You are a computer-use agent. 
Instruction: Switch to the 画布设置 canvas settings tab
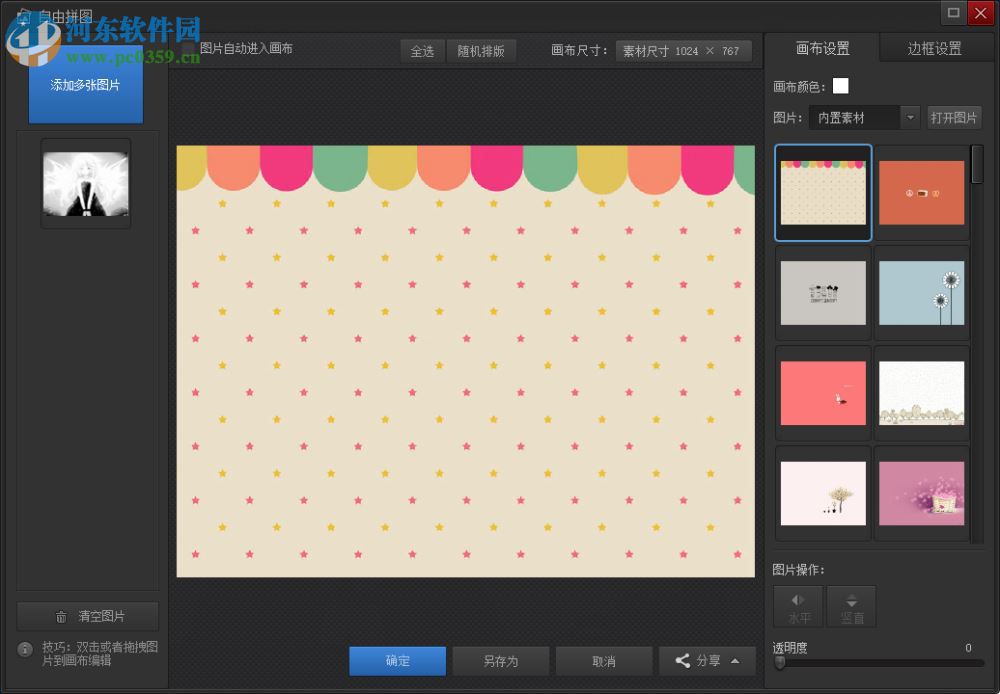click(823, 47)
